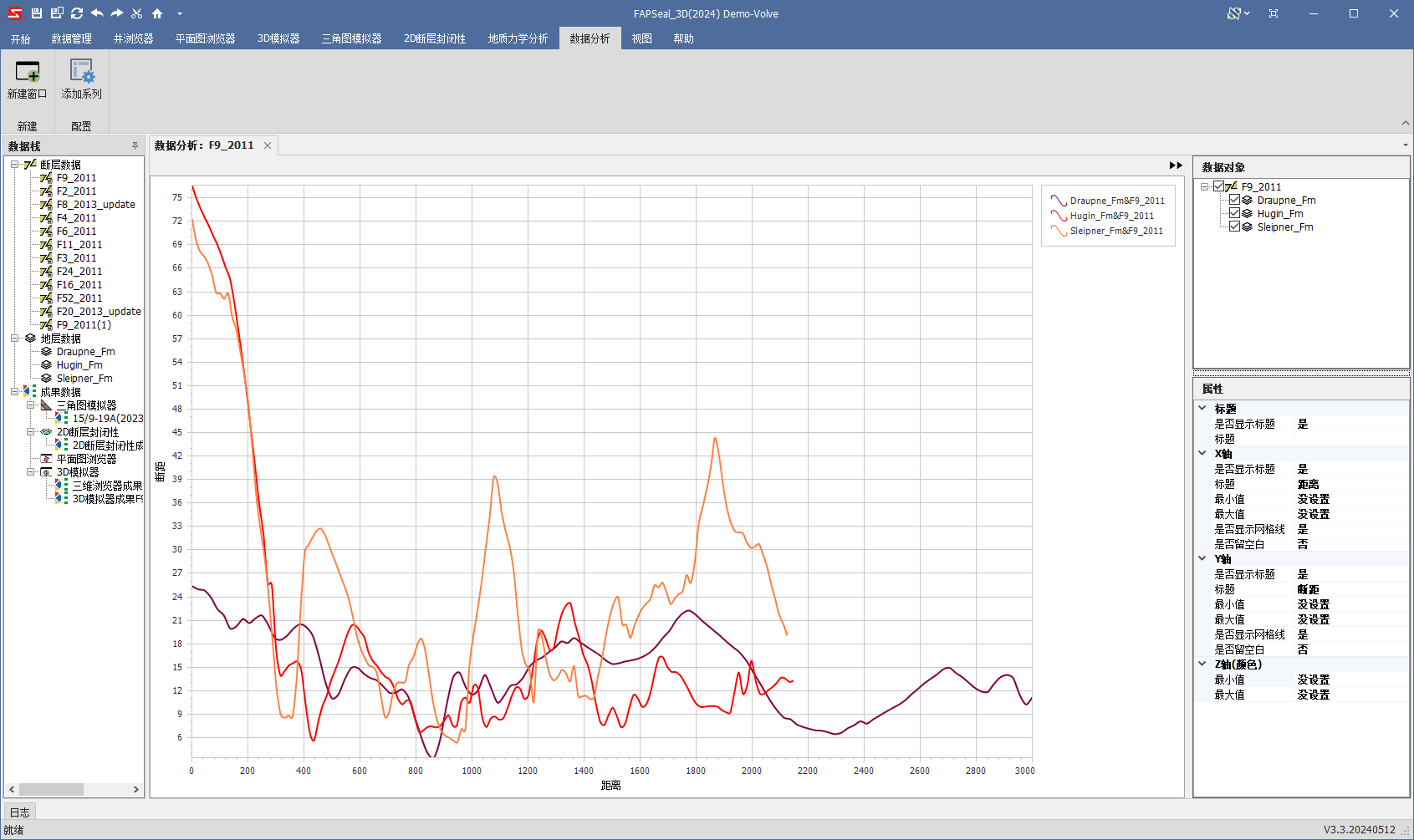Select Sleipner_Fm in the 地层数据 tree
1414x840 pixels.
84,379
